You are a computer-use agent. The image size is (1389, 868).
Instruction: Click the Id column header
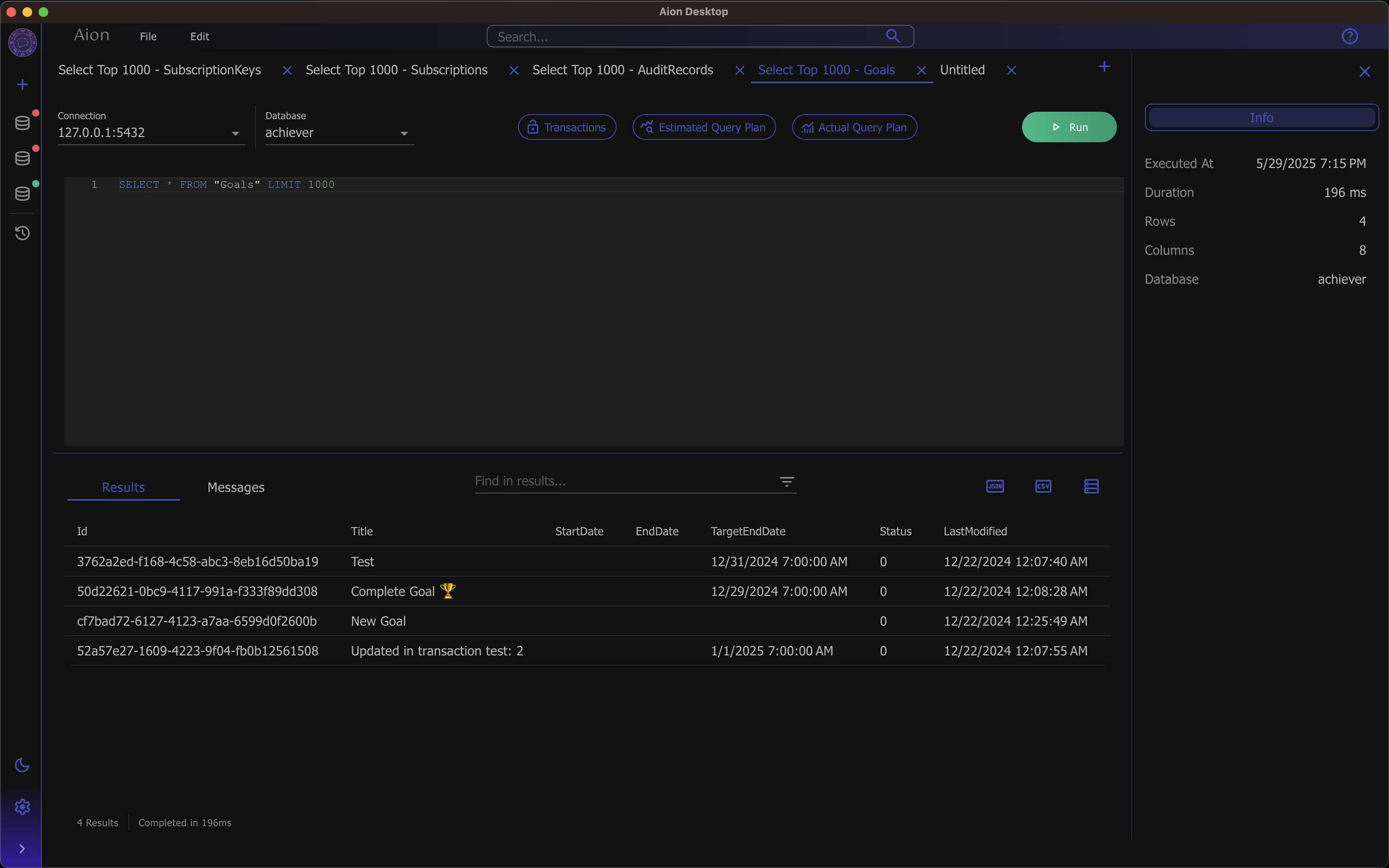[x=82, y=532]
